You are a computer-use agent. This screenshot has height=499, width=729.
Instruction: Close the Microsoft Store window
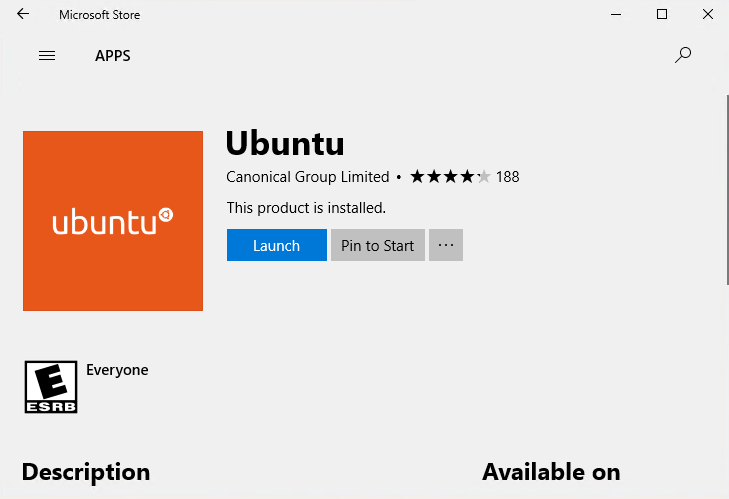(708, 14)
